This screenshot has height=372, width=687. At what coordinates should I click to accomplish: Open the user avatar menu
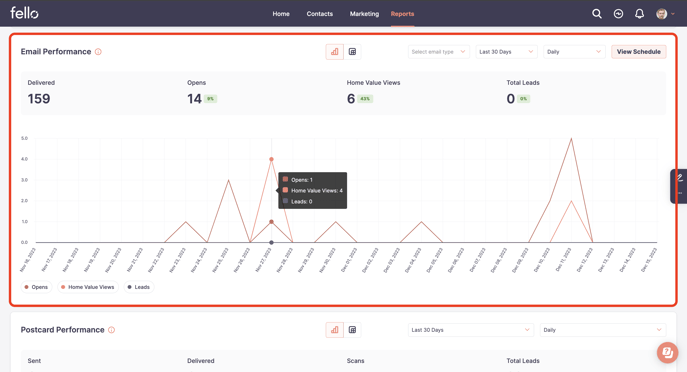tap(665, 14)
